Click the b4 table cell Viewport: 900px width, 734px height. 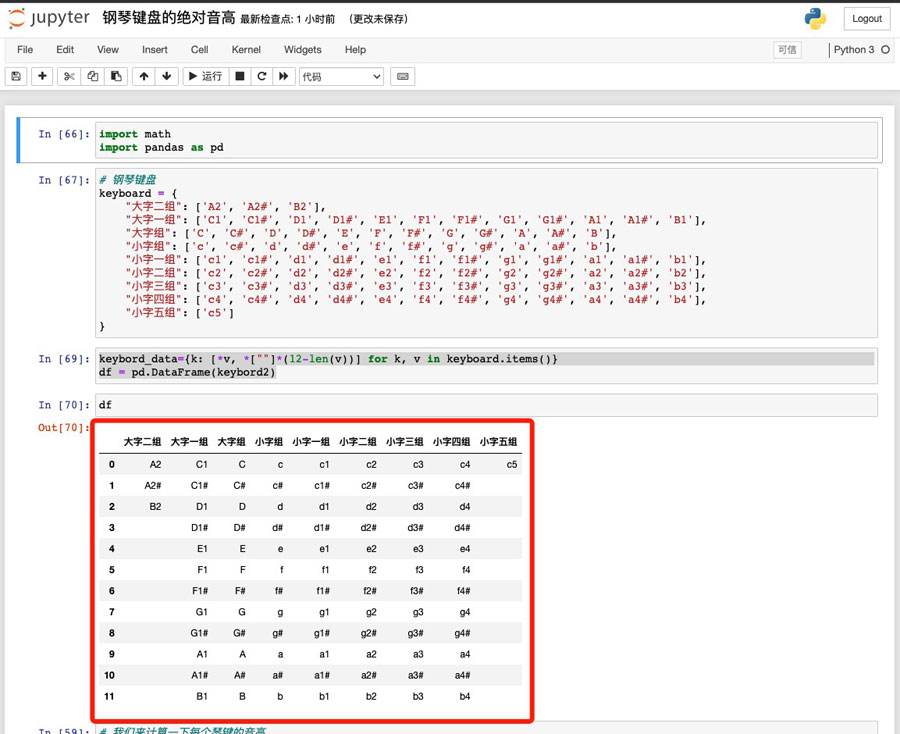(465, 696)
